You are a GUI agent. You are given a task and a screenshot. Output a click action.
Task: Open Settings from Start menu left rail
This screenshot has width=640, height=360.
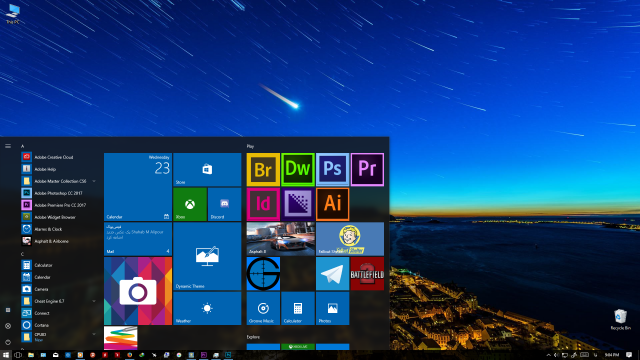coord(8,326)
